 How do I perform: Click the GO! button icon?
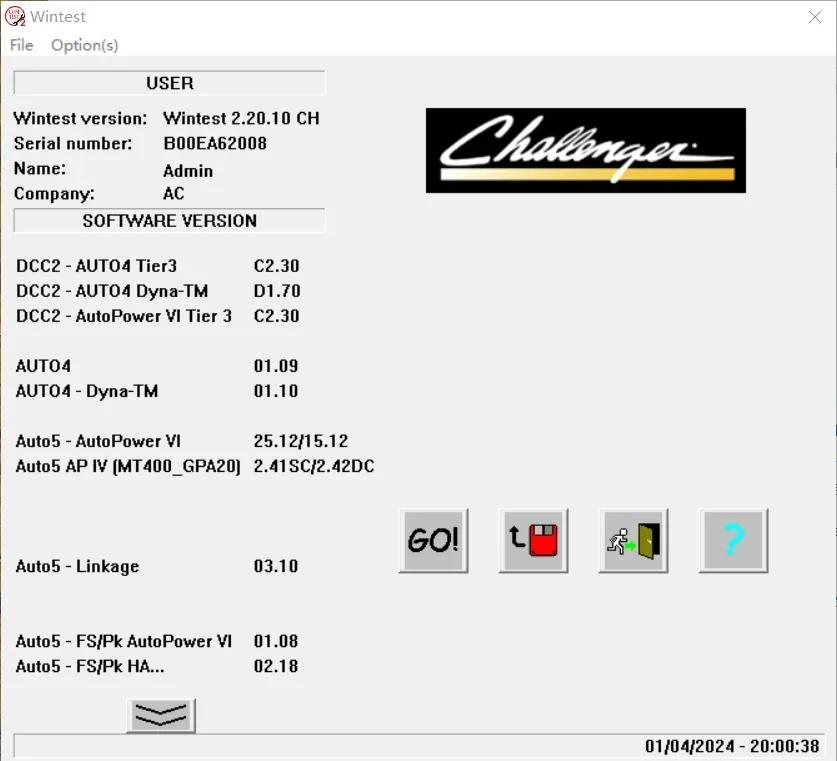433,540
